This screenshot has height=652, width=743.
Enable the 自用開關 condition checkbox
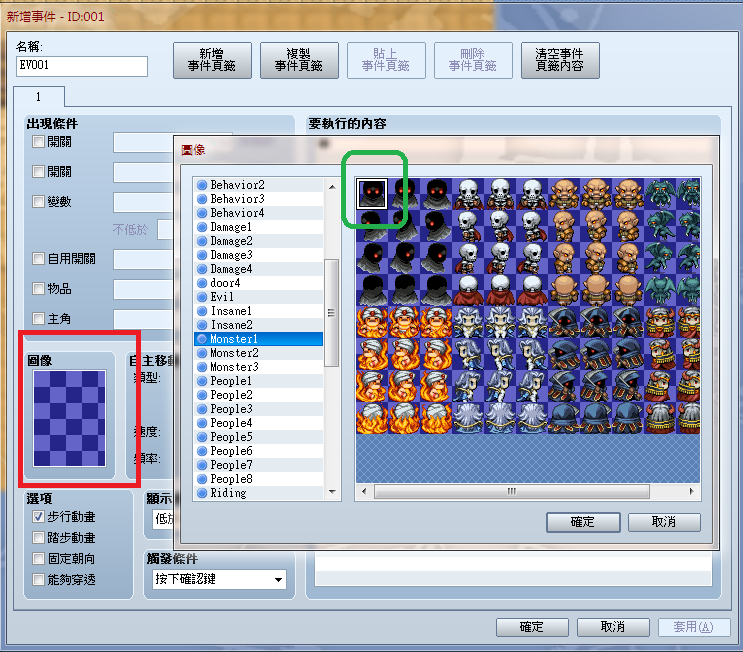[38, 259]
